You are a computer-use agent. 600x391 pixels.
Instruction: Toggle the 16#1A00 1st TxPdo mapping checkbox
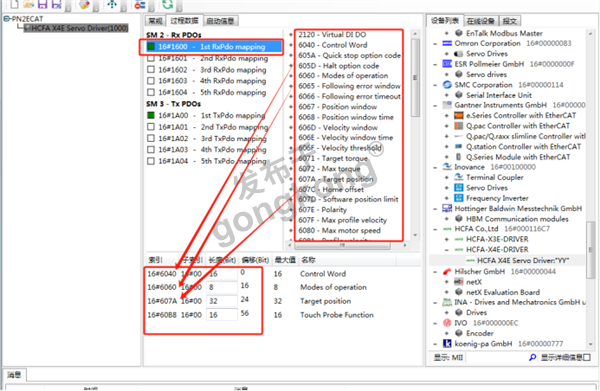click(x=151, y=115)
